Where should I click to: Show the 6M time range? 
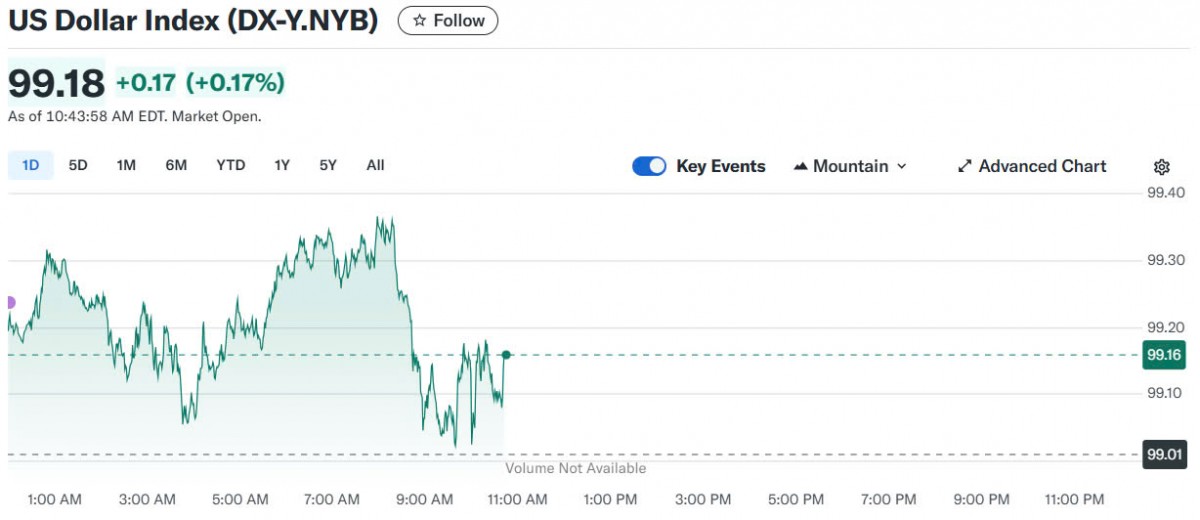(x=176, y=166)
